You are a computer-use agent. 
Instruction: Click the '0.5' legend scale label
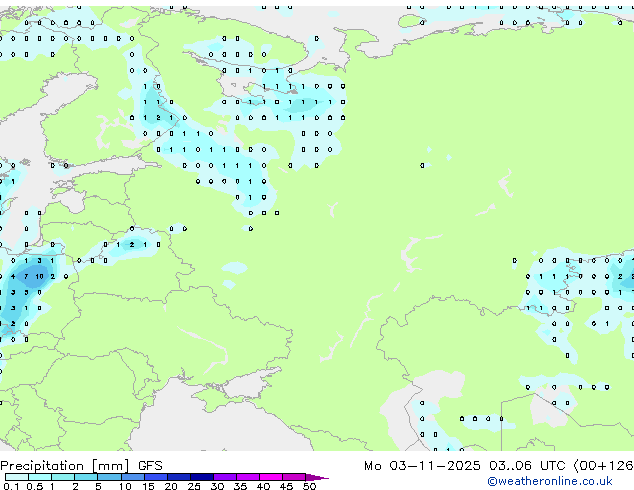[35, 486]
